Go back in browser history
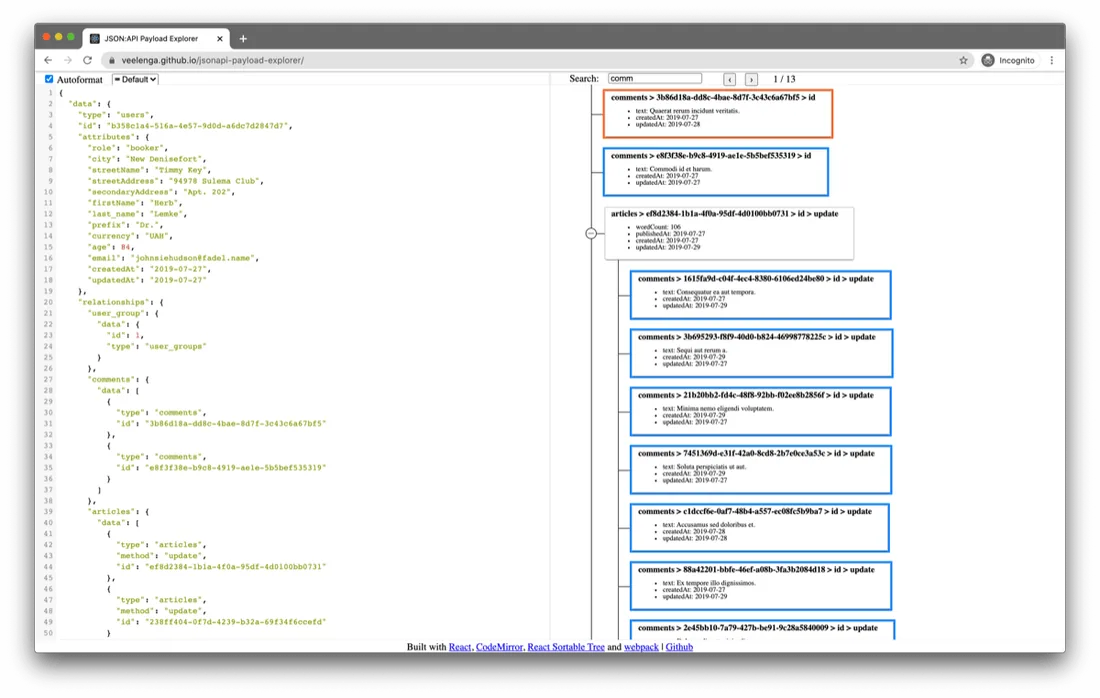Image resolution: width=1100 pixels, height=698 pixels. pos(48,60)
